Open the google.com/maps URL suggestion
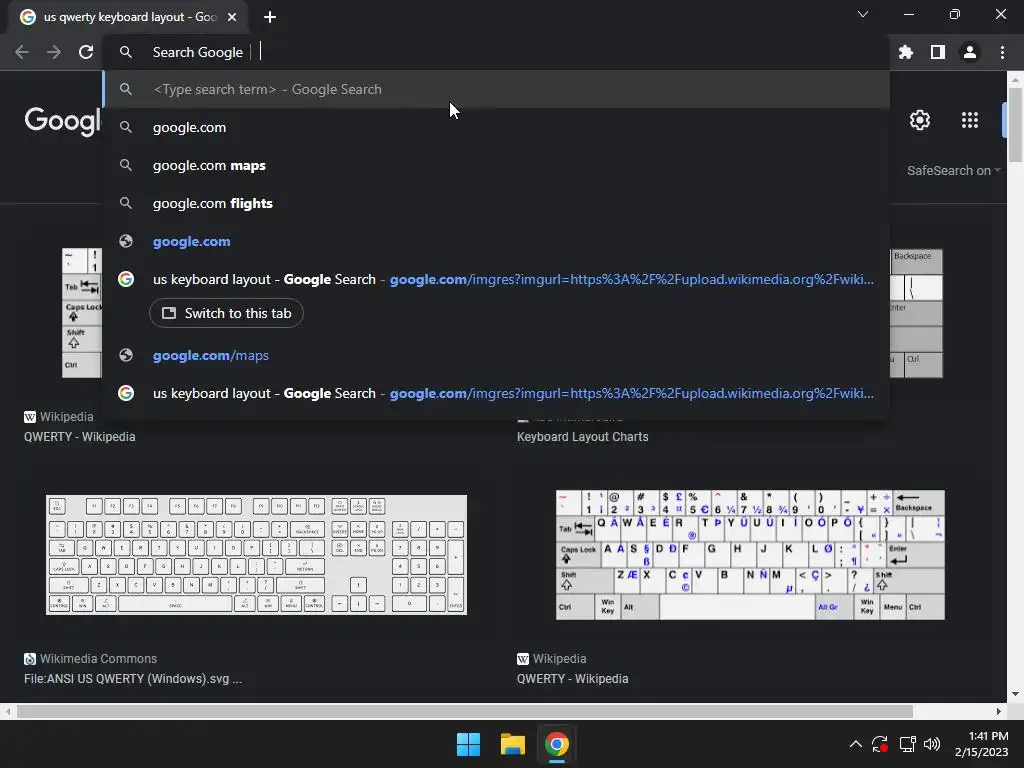The image size is (1024, 768). (496, 355)
